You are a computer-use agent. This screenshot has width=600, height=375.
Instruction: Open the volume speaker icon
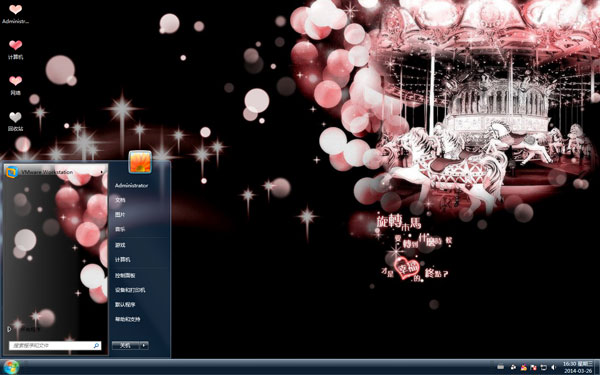(x=553, y=367)
